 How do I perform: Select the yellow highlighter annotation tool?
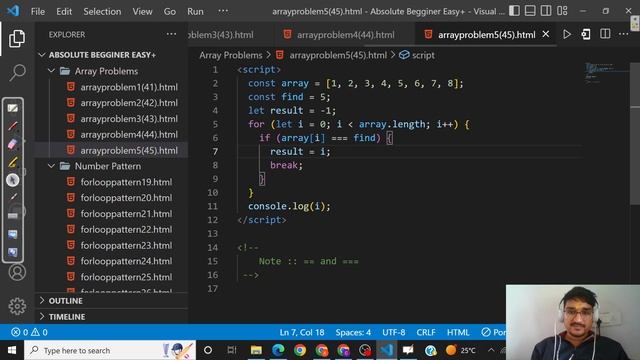[x=13, y=162]
